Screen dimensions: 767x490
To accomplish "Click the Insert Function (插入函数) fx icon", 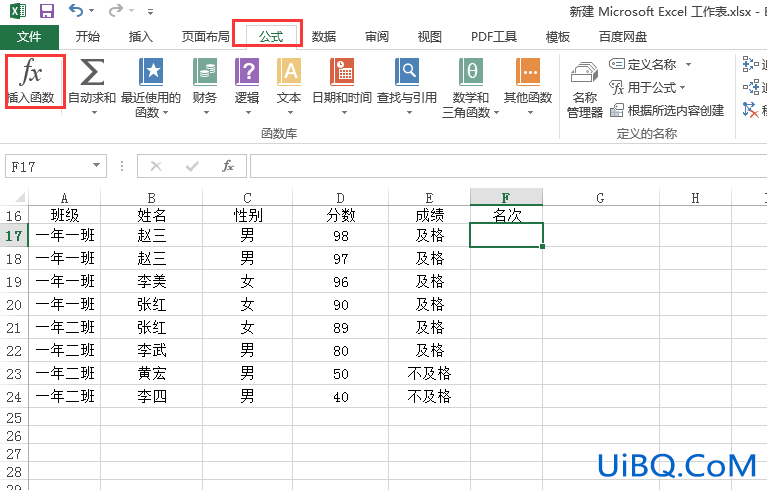I will 31,71.
